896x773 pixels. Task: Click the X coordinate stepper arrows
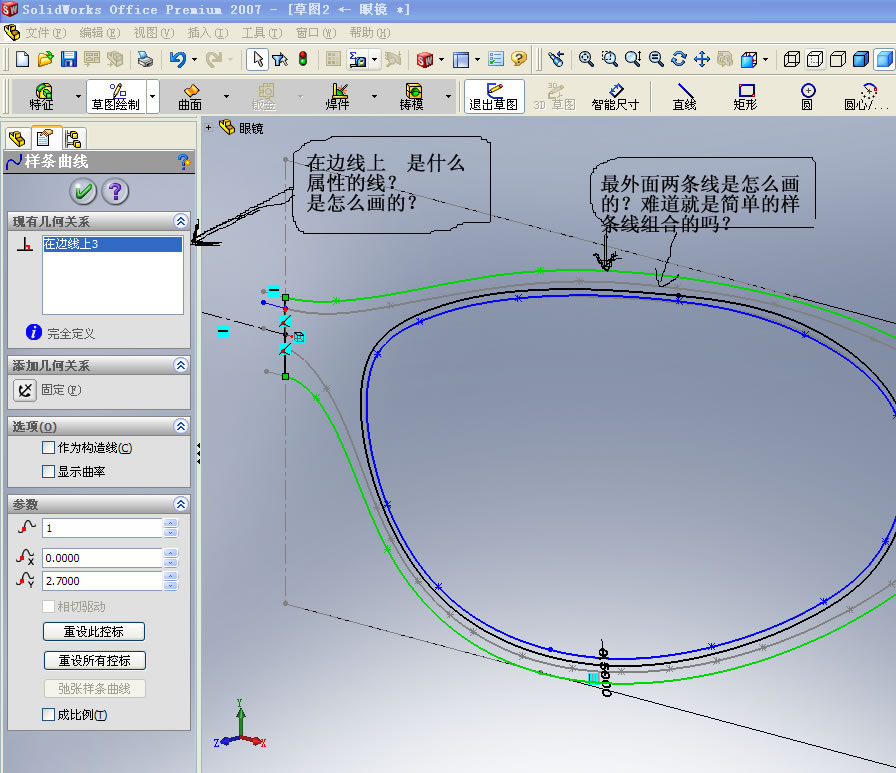171,558
